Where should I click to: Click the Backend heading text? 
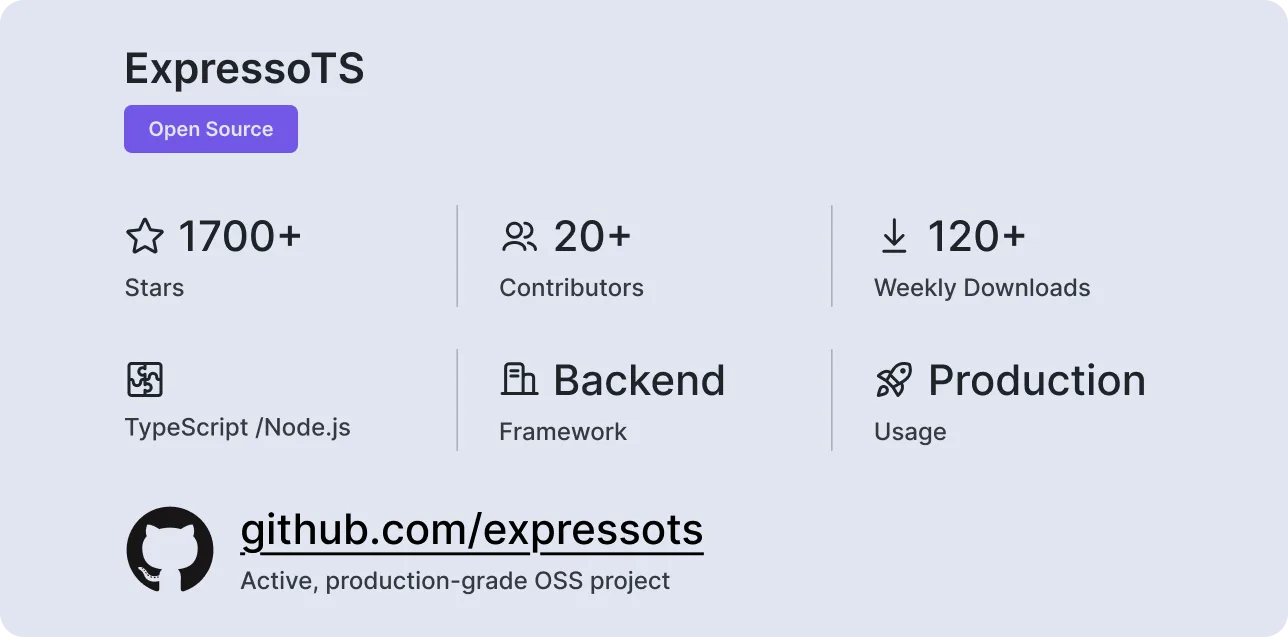point(639,380)
